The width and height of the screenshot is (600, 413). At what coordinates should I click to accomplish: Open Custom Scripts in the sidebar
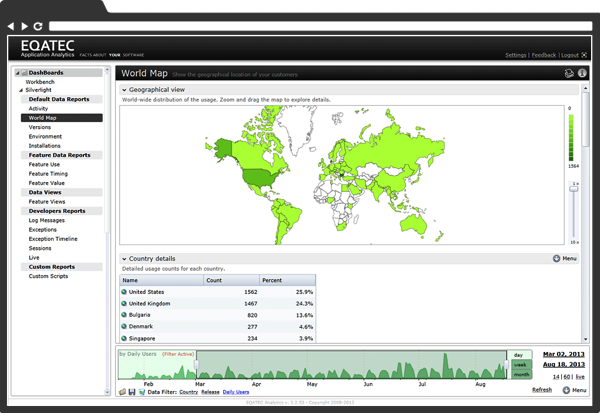49,276
